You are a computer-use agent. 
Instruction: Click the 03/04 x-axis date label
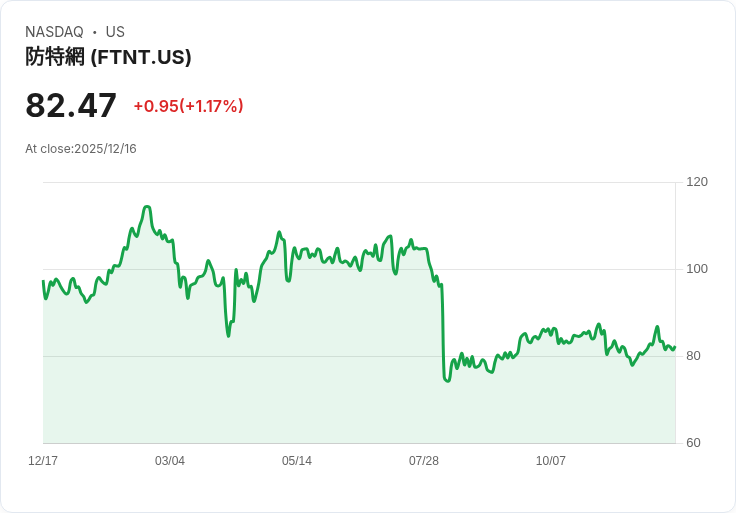pyautogui.click(x=170, y=461)
